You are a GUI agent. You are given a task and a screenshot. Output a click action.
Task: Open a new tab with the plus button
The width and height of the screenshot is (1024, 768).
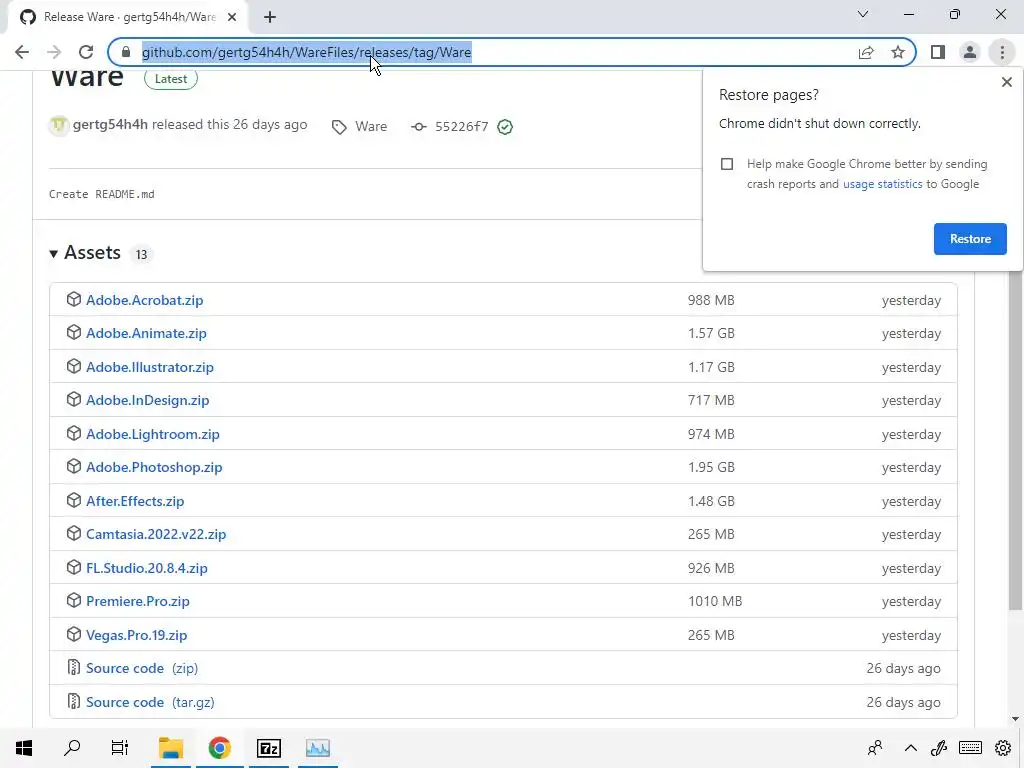270,17
